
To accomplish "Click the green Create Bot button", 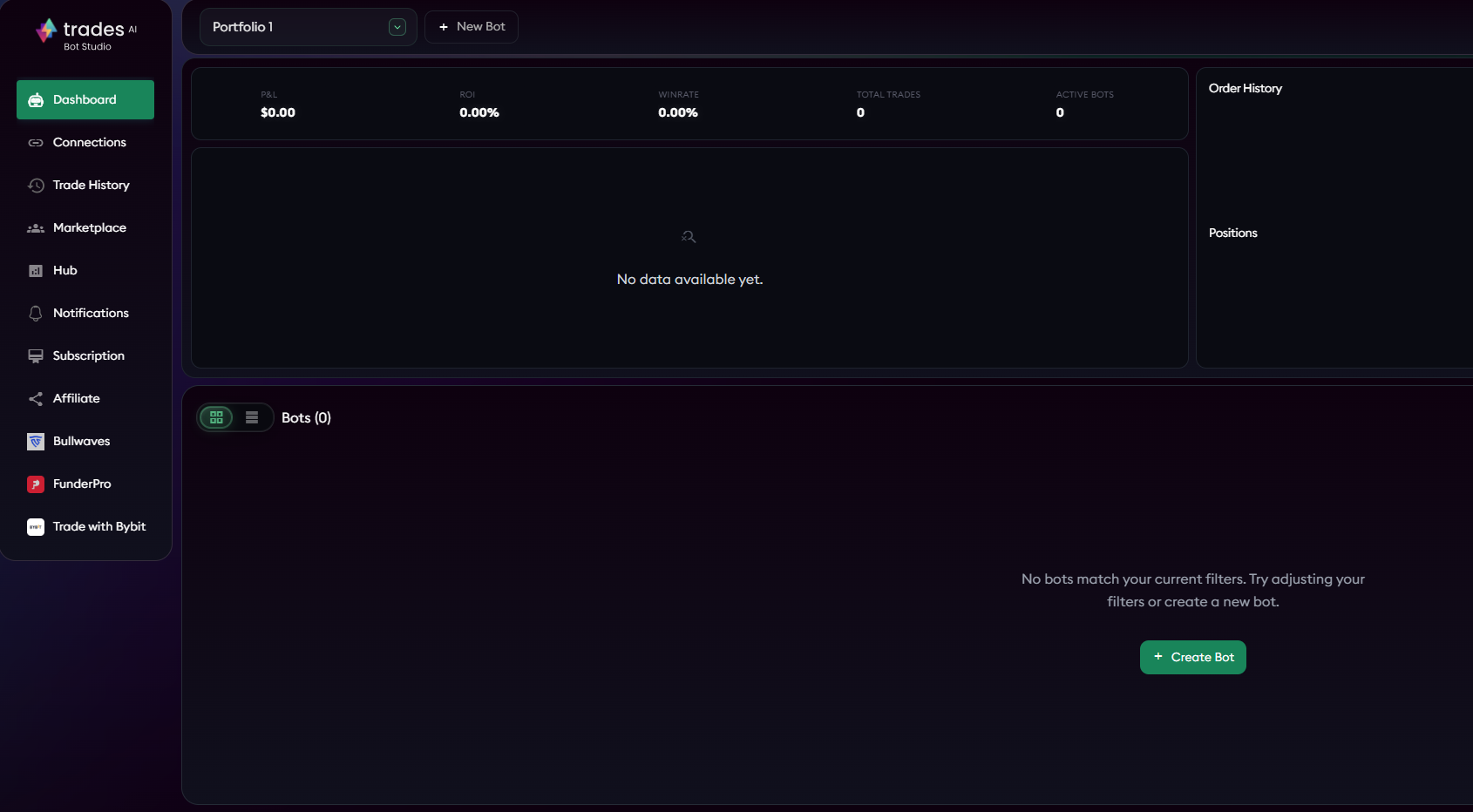I will (1192, 657).
